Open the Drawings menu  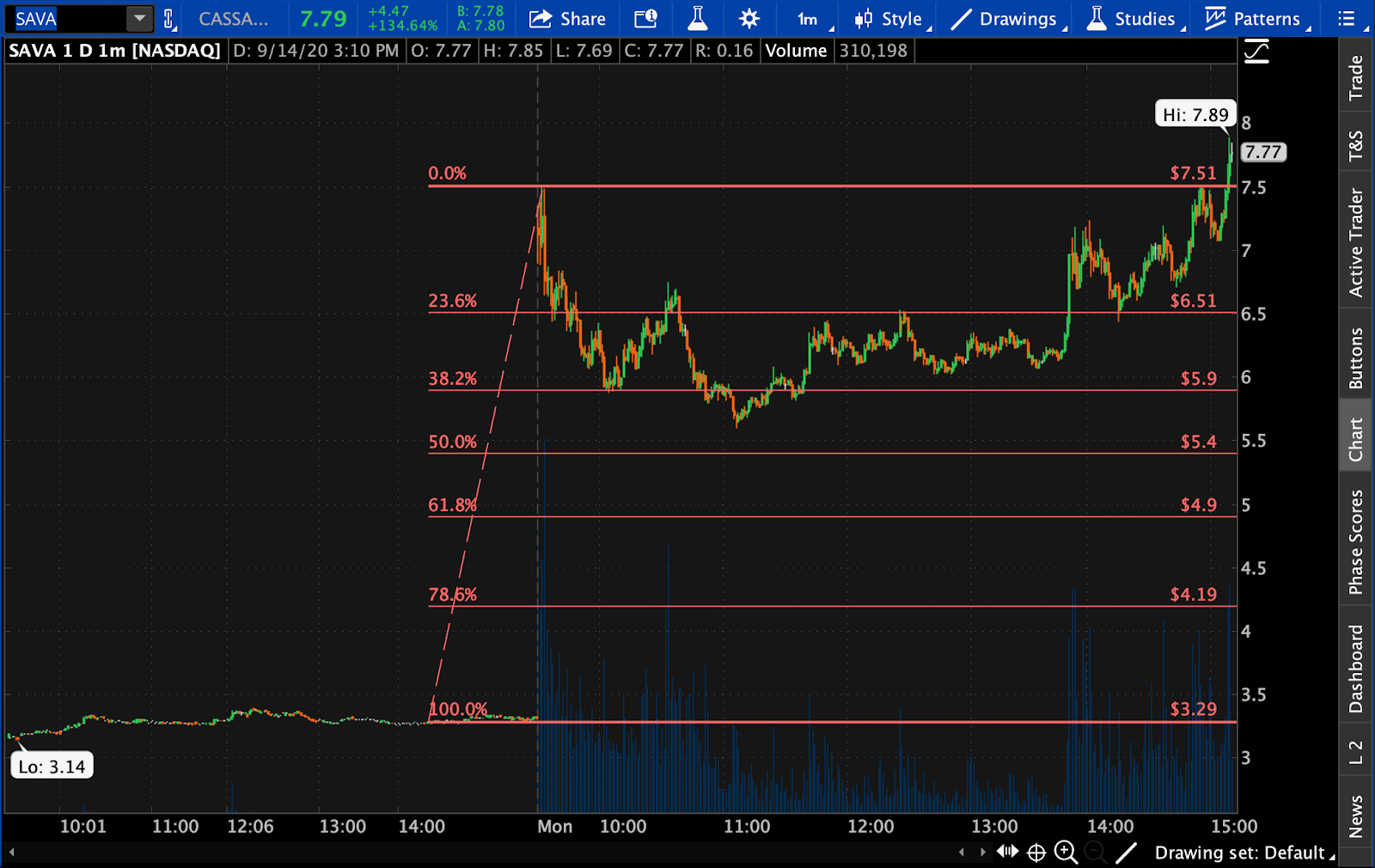pos(1008,19)
